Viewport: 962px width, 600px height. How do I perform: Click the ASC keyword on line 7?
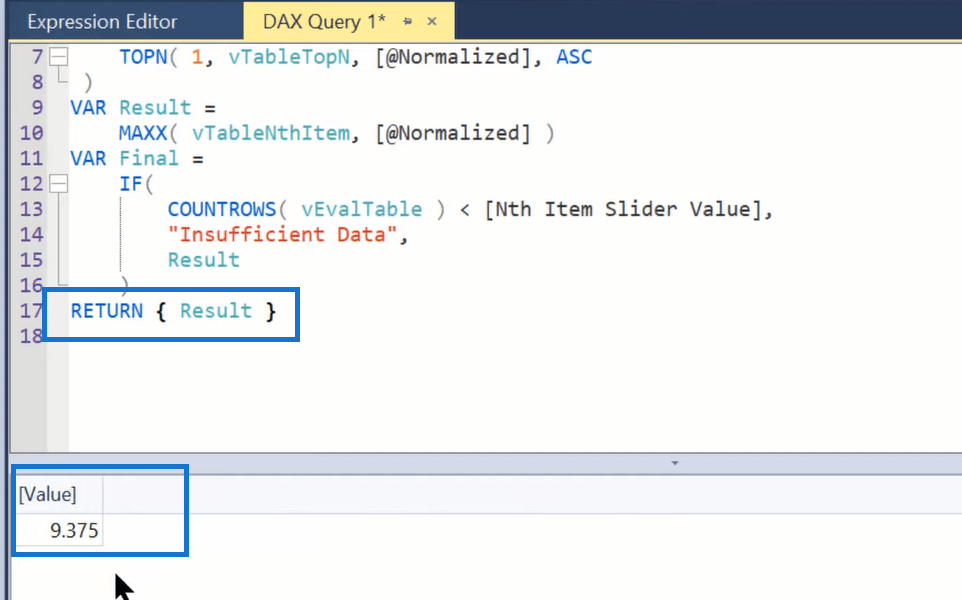pyautogui.click(x=574, y=57)
